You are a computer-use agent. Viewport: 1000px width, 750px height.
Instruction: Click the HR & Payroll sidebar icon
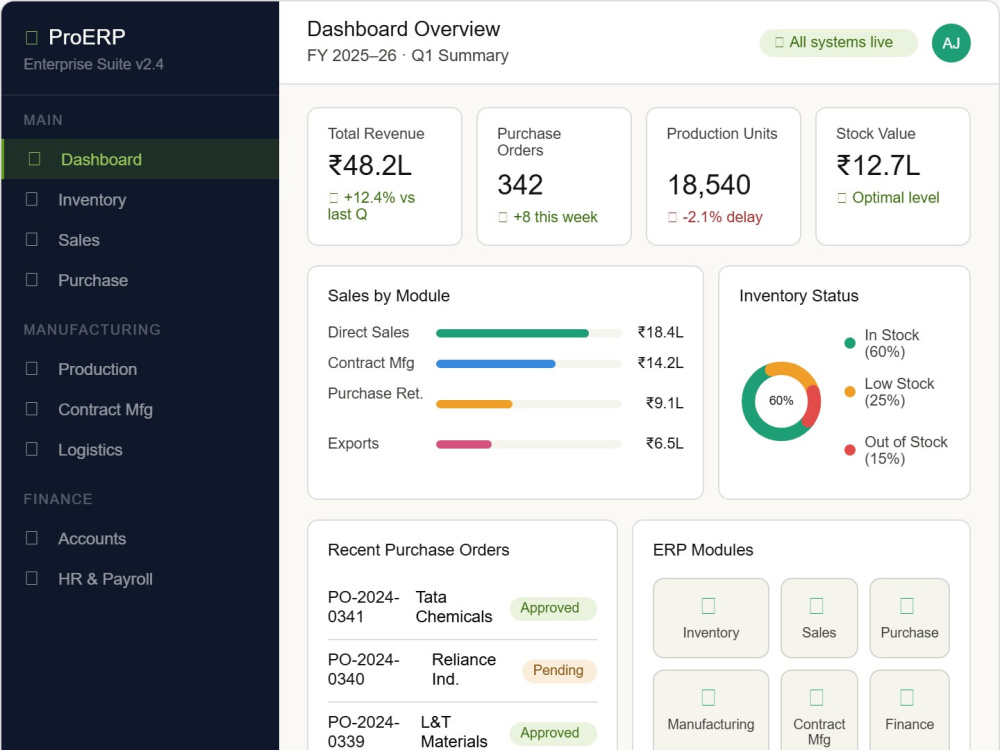tap(31, 578)
